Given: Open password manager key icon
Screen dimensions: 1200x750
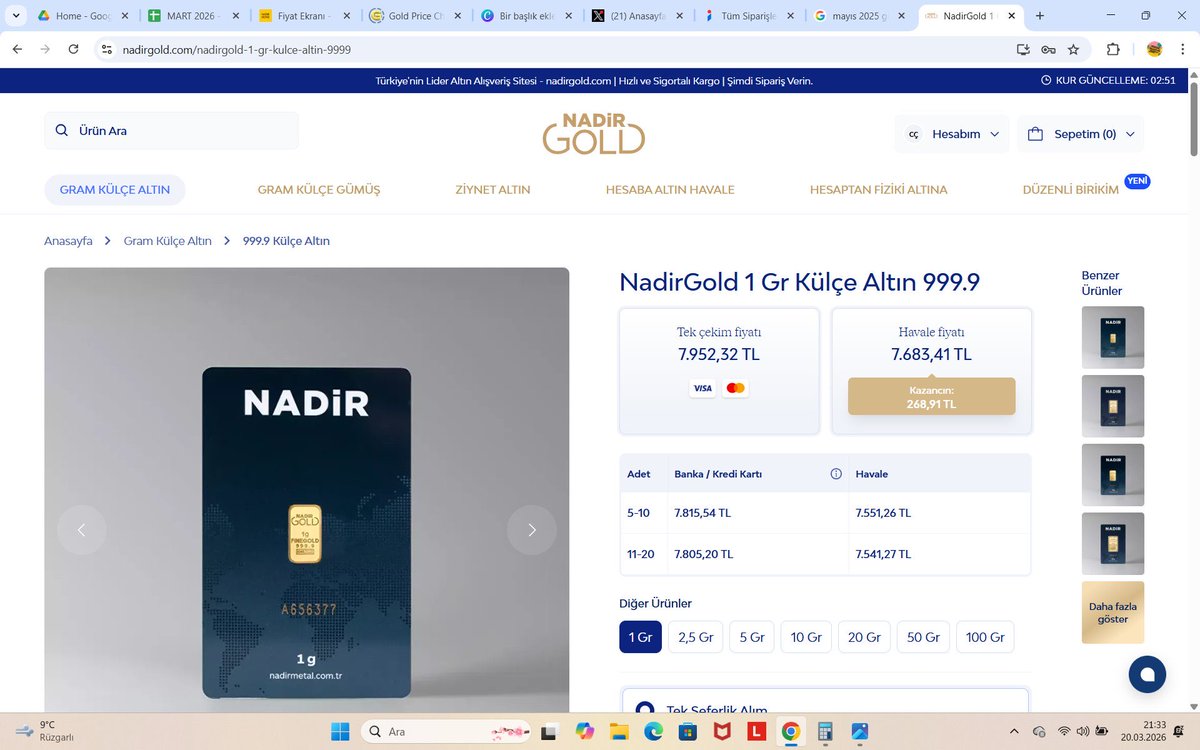Looking at the screenshot, I should [1048, 49].
